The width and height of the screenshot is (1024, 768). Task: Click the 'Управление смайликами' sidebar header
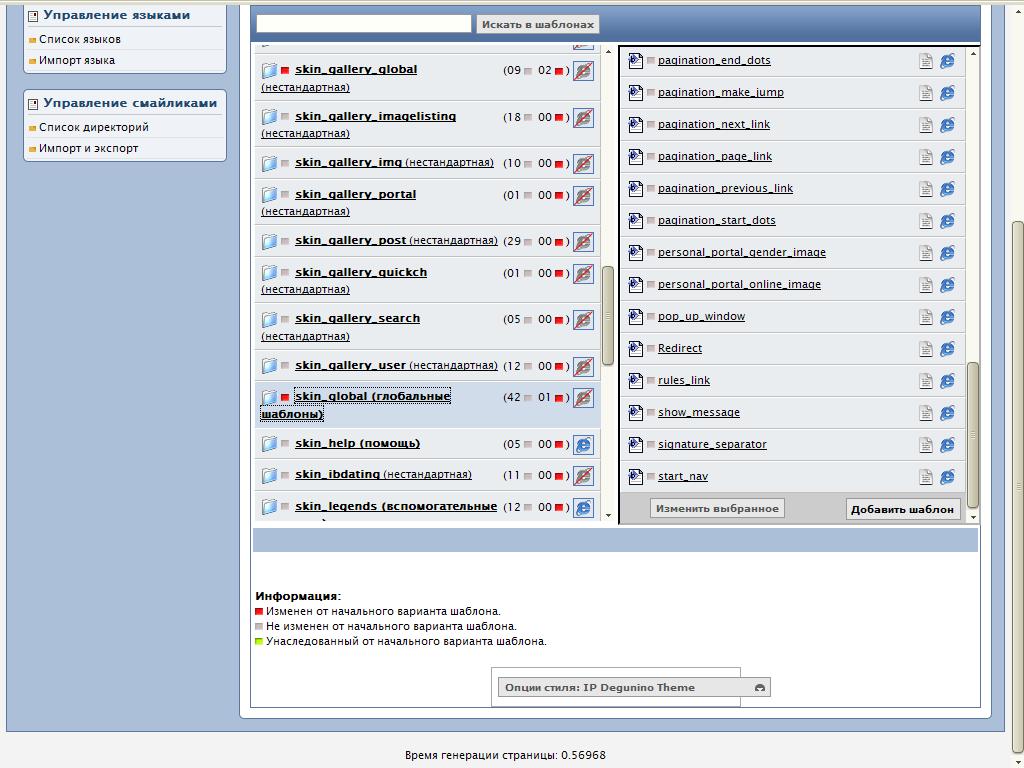pyautogui.click(x=130, y=103)
